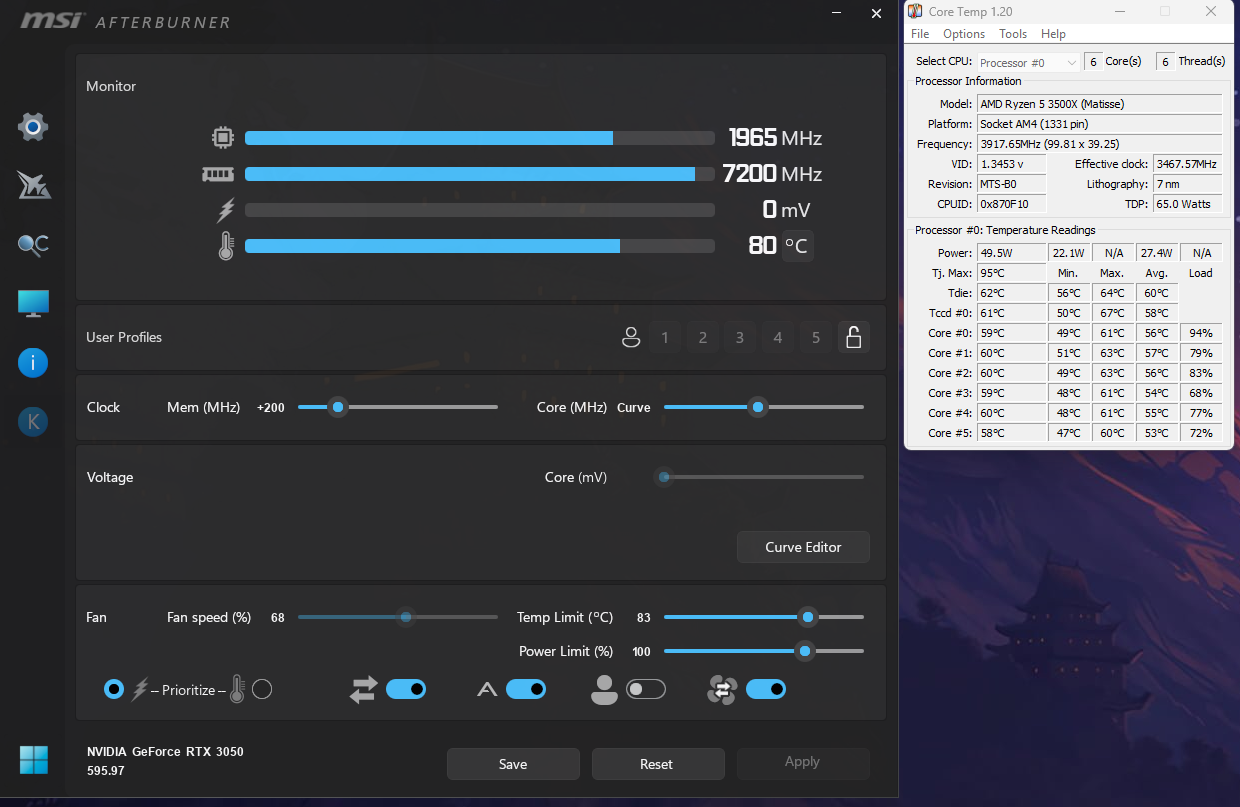Toggle the automatic fan speed switch
This screenshot has height=807, width=1240.
click(526, 689)
